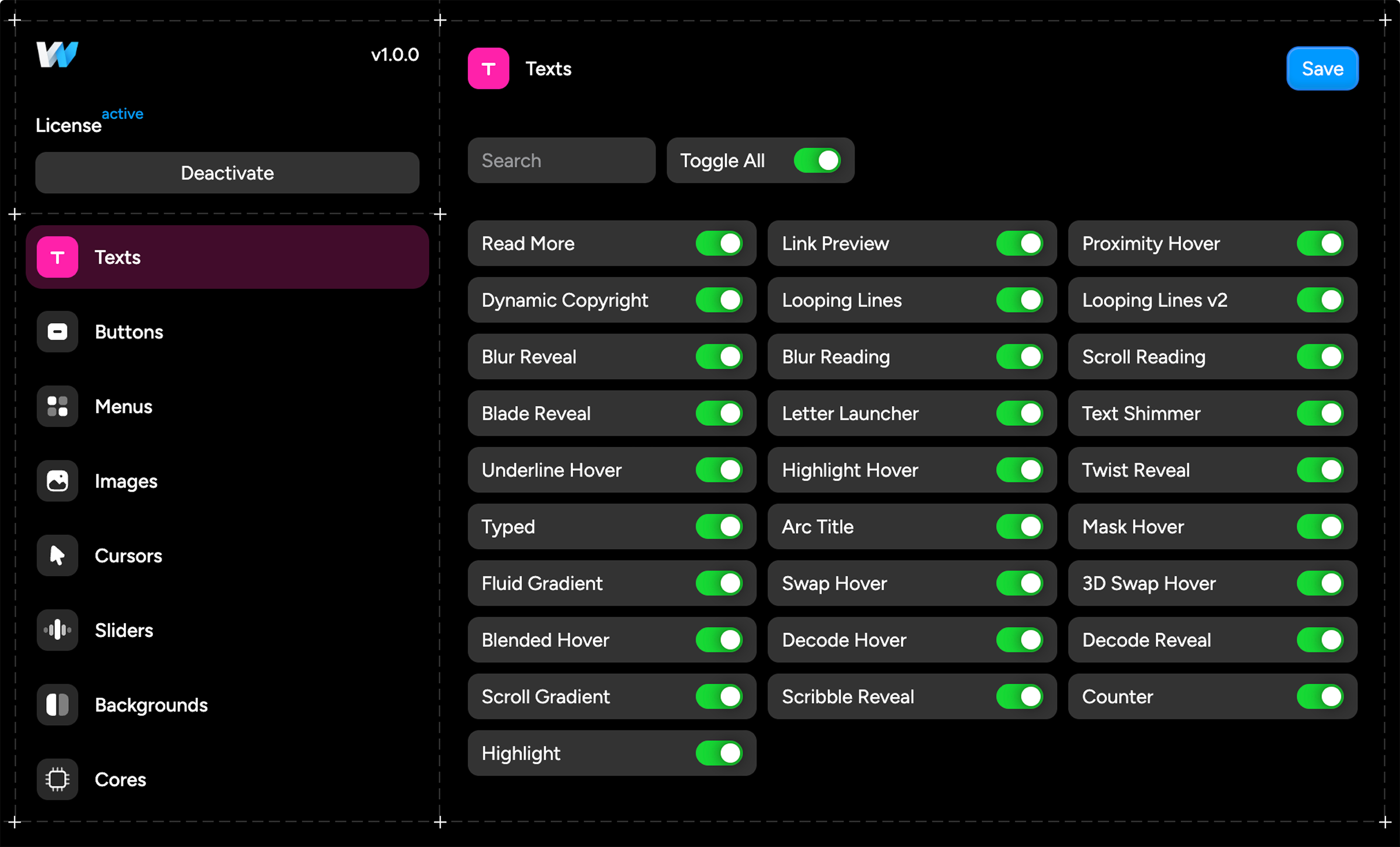Disable the Text Shimmer toggle
This screenshot has height=847, width=1400.
point(1319,414)
